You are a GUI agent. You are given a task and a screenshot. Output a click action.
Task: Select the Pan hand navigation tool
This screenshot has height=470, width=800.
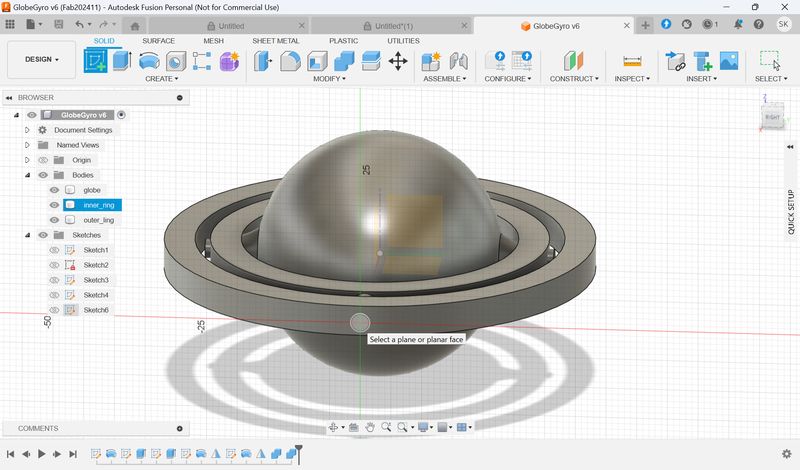369,427
